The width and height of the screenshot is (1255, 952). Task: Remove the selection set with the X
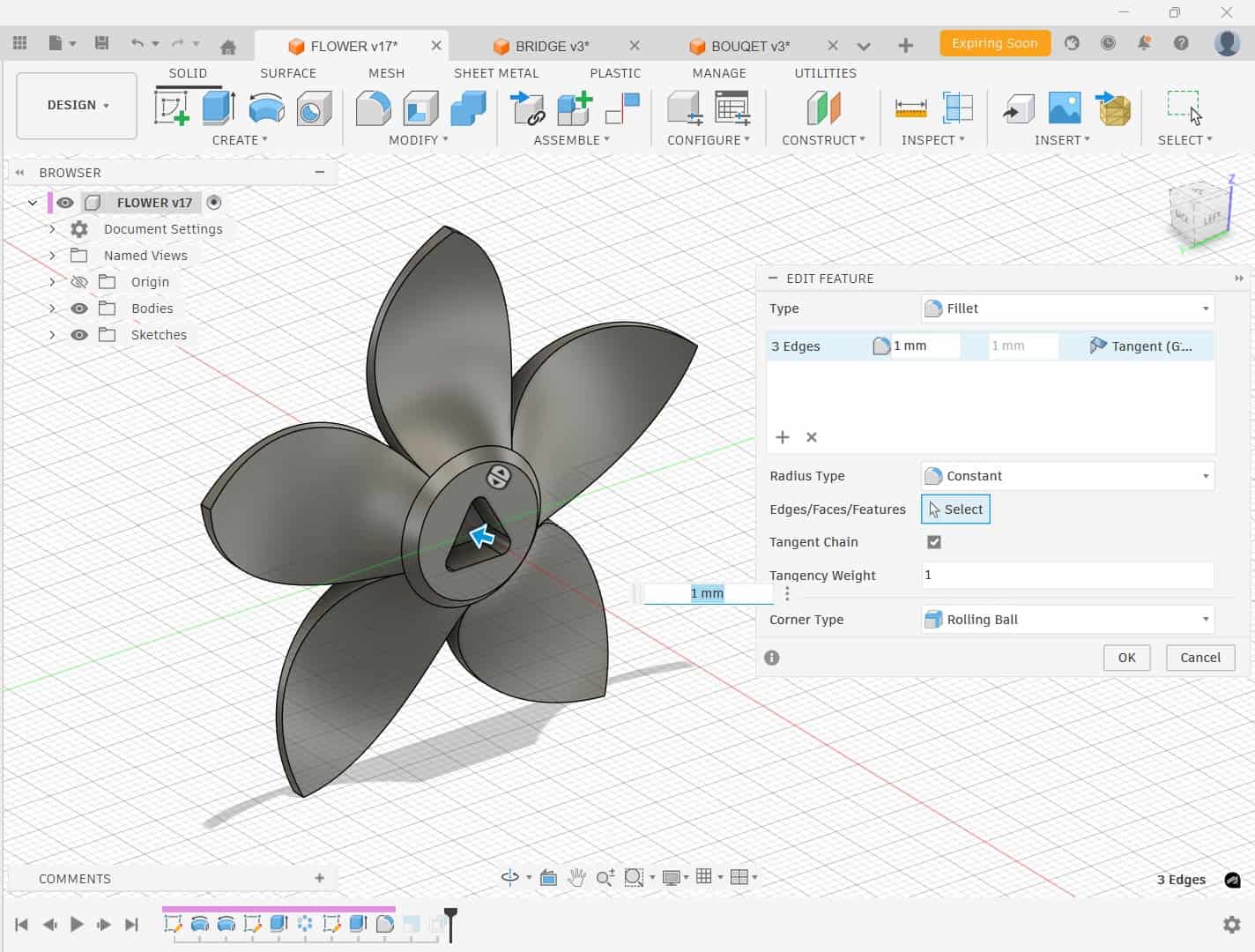click(812, 437)
